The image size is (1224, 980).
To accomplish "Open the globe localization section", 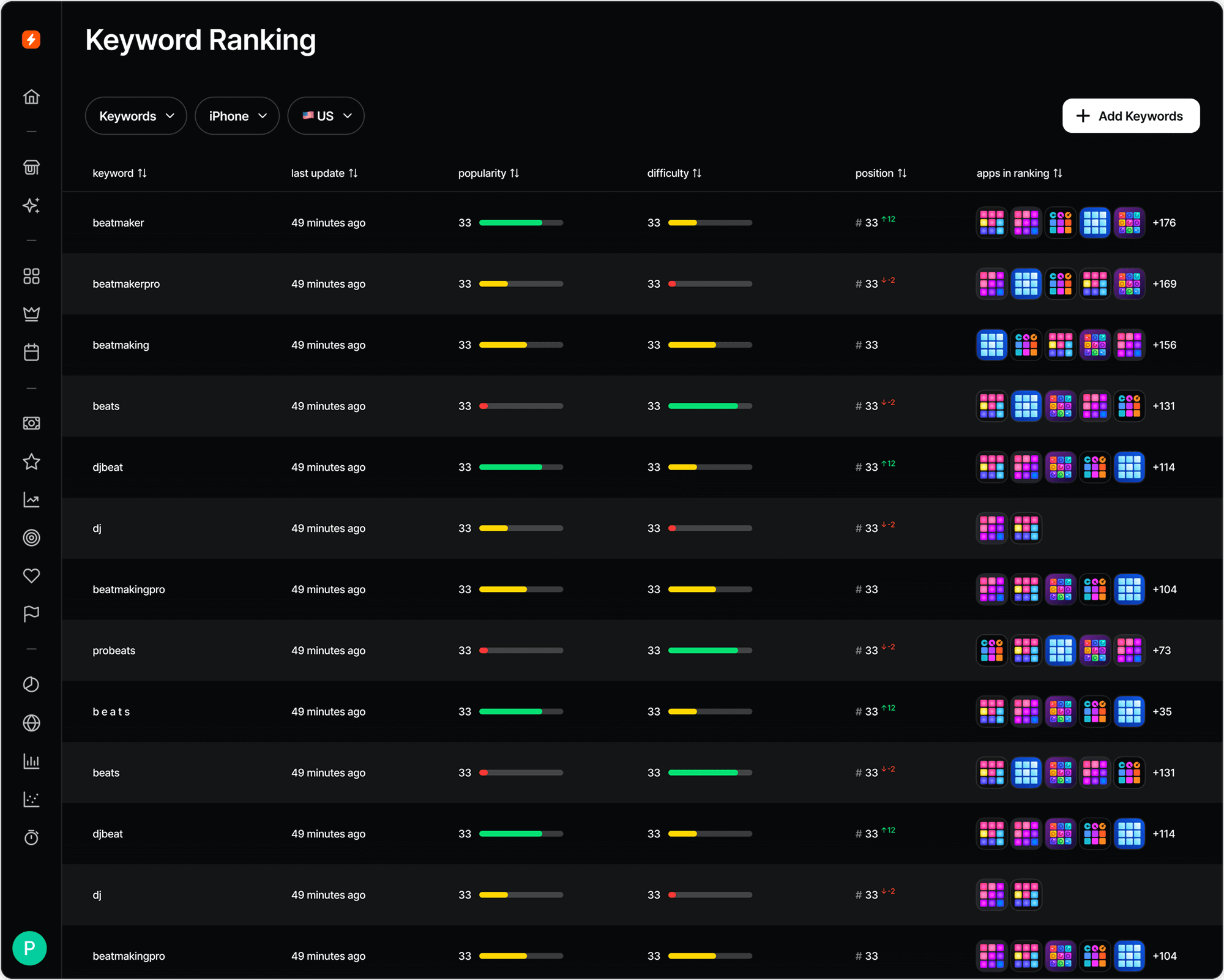I will point(31,723).
